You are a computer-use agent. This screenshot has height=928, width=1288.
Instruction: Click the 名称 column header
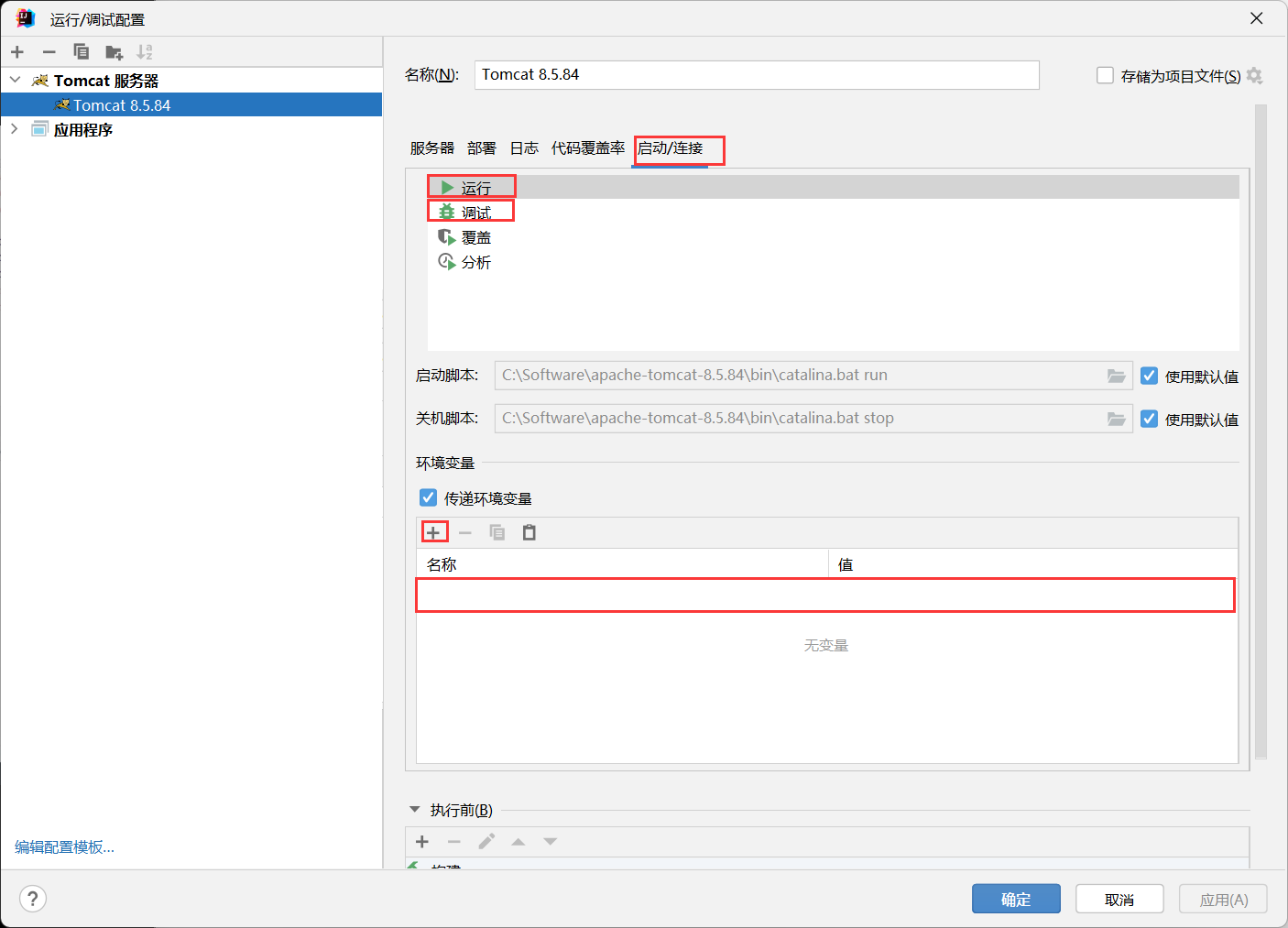[623, 564]
